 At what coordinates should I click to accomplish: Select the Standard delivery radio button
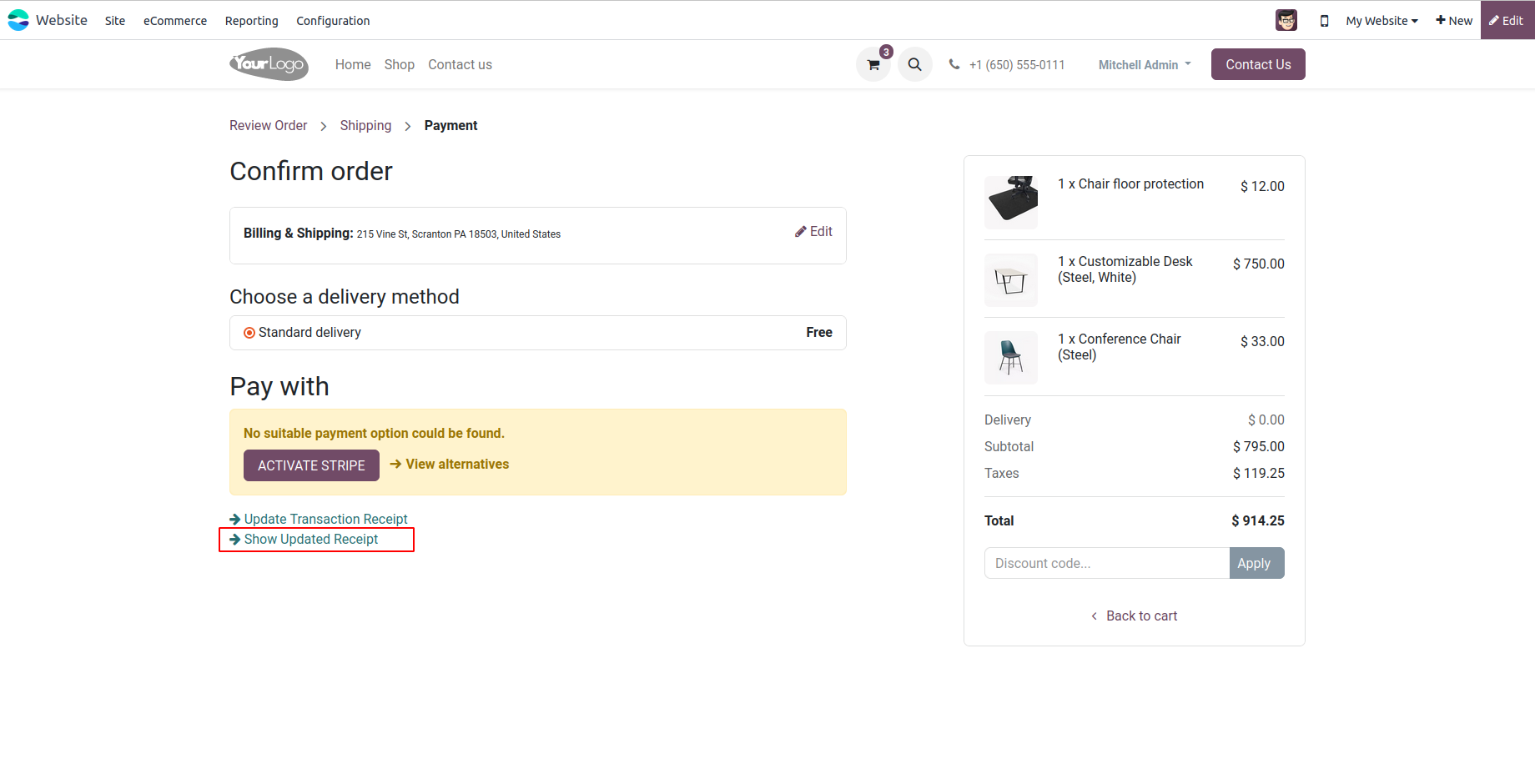coord(249,333)
